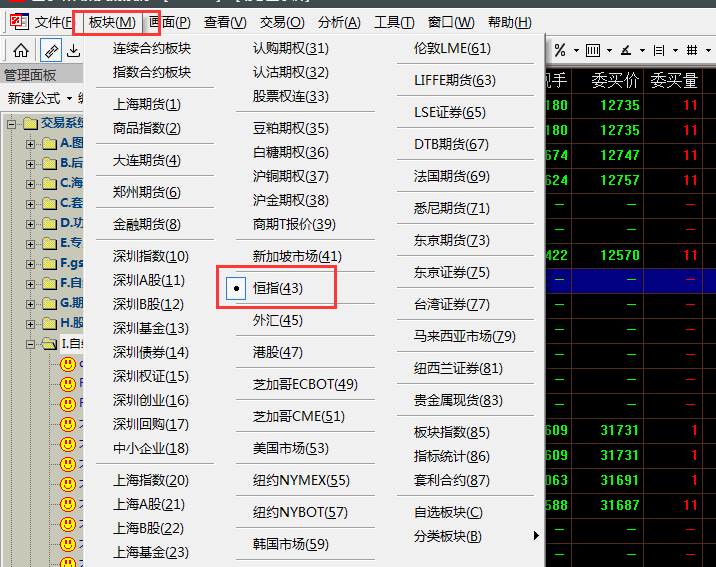Click the angle line tool icon
Image resolution: width=716 pixels, height=567 pixels.
[626, 50]
